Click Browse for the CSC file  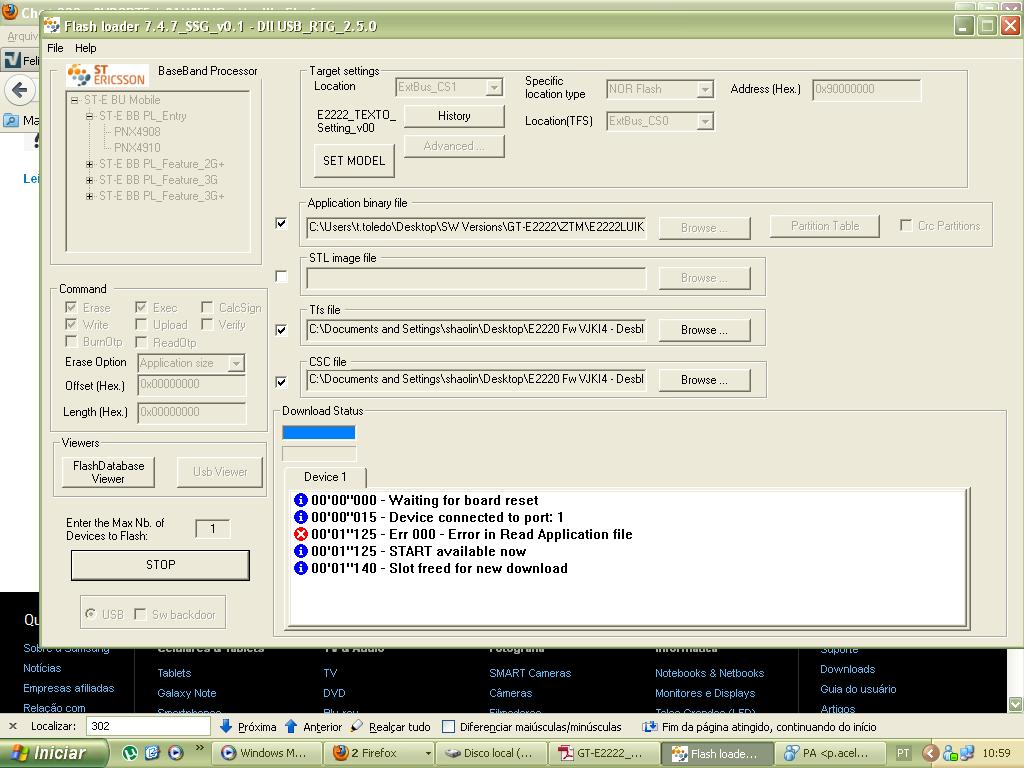704,379
